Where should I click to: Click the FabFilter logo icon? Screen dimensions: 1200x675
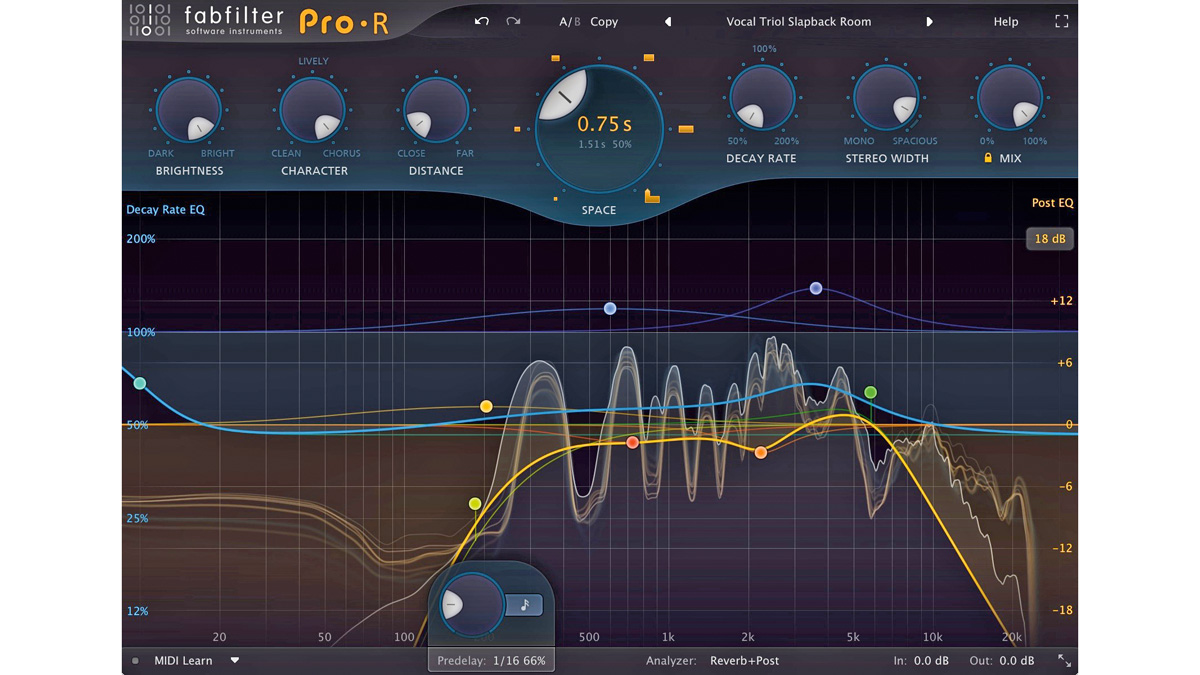pos(150,21)
